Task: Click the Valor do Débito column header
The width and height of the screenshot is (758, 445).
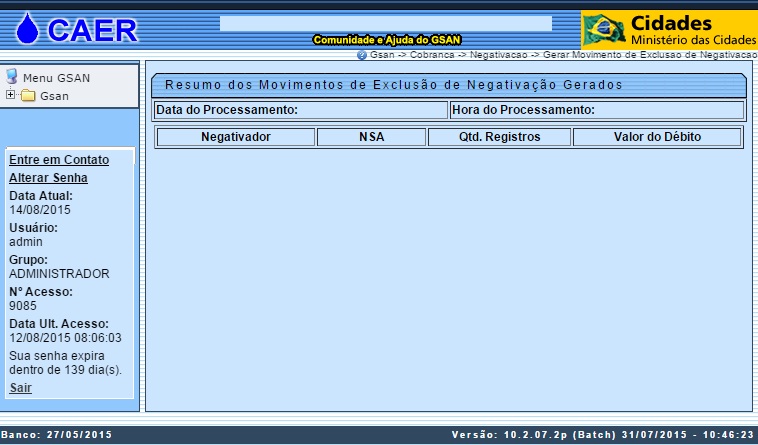Action: pyautogui.click(x=657, y=137)
